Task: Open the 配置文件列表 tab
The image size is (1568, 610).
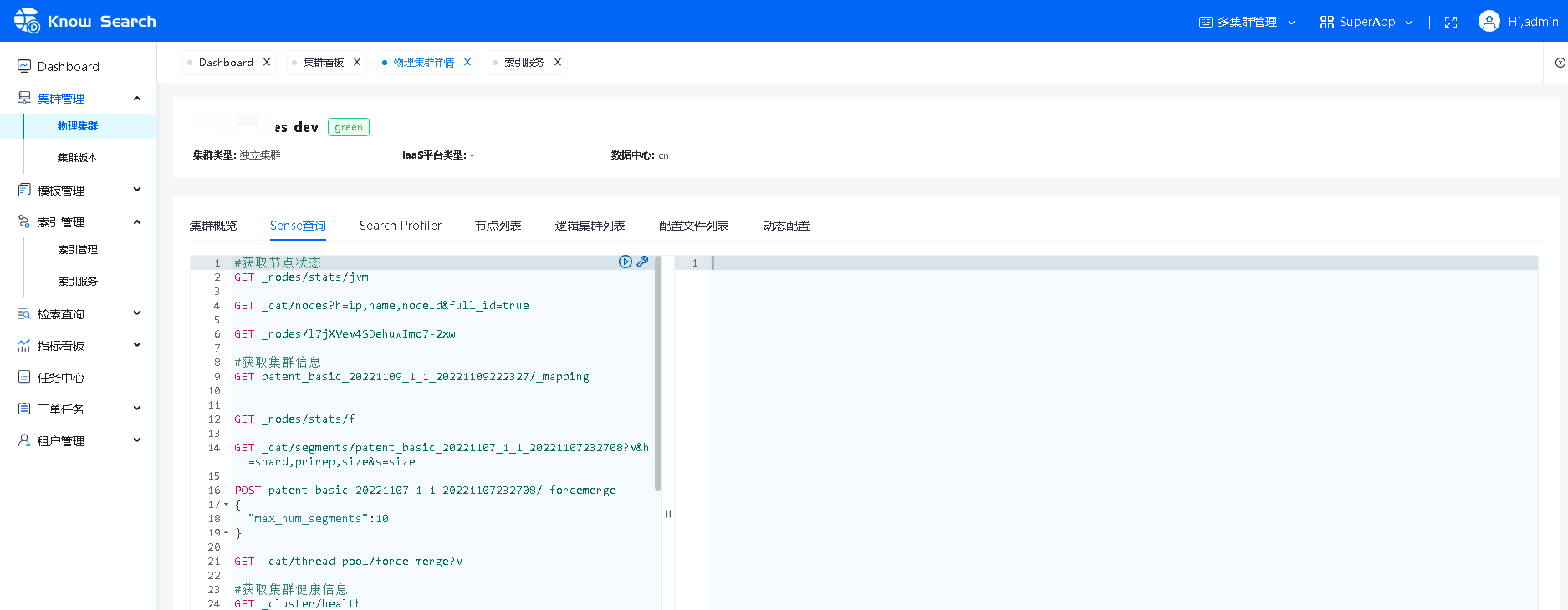Action: [694, 226]
